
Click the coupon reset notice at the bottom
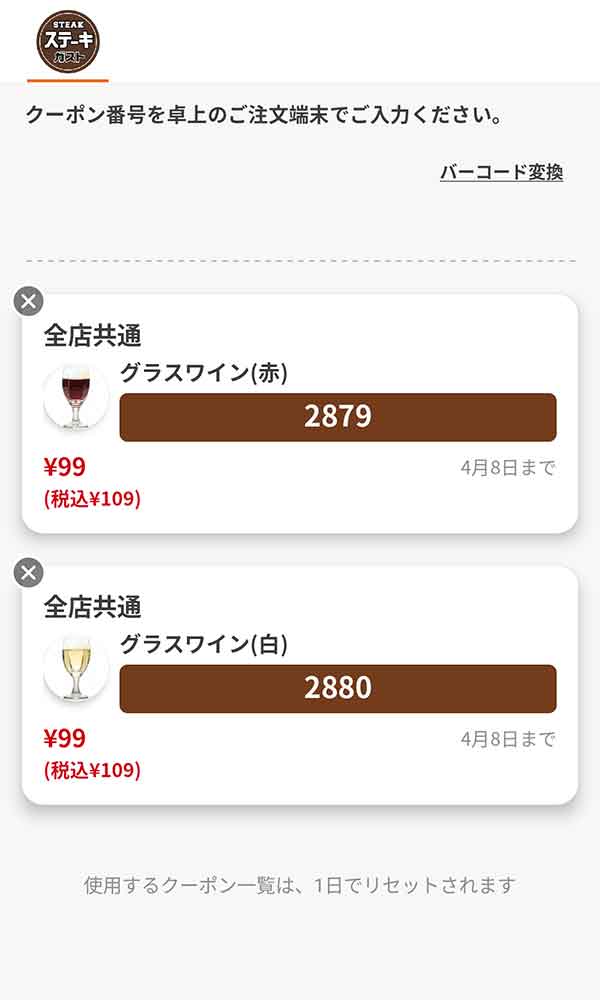coord(299,882)
